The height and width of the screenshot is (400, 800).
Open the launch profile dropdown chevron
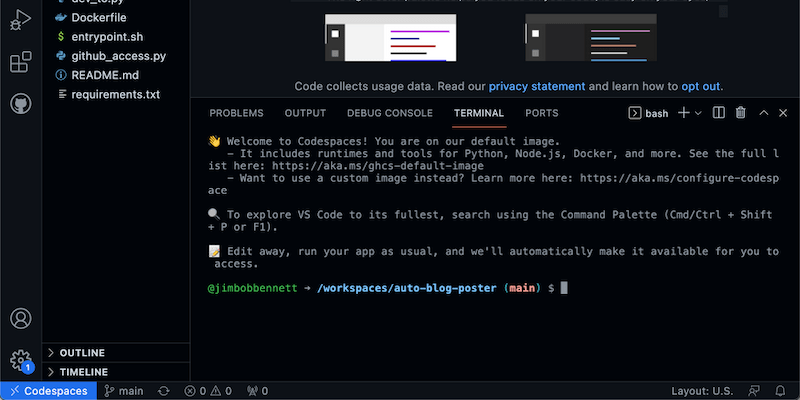pos(698,113)
